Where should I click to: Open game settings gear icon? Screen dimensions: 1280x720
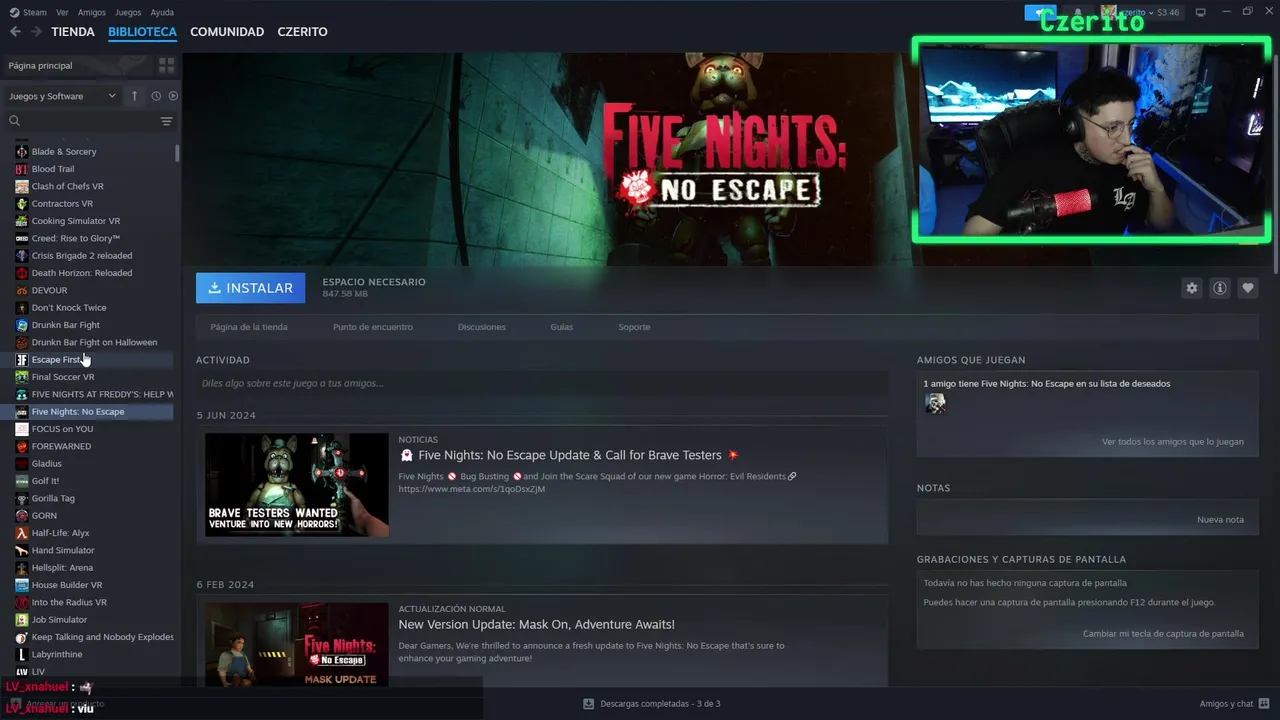click(1191, 288)
